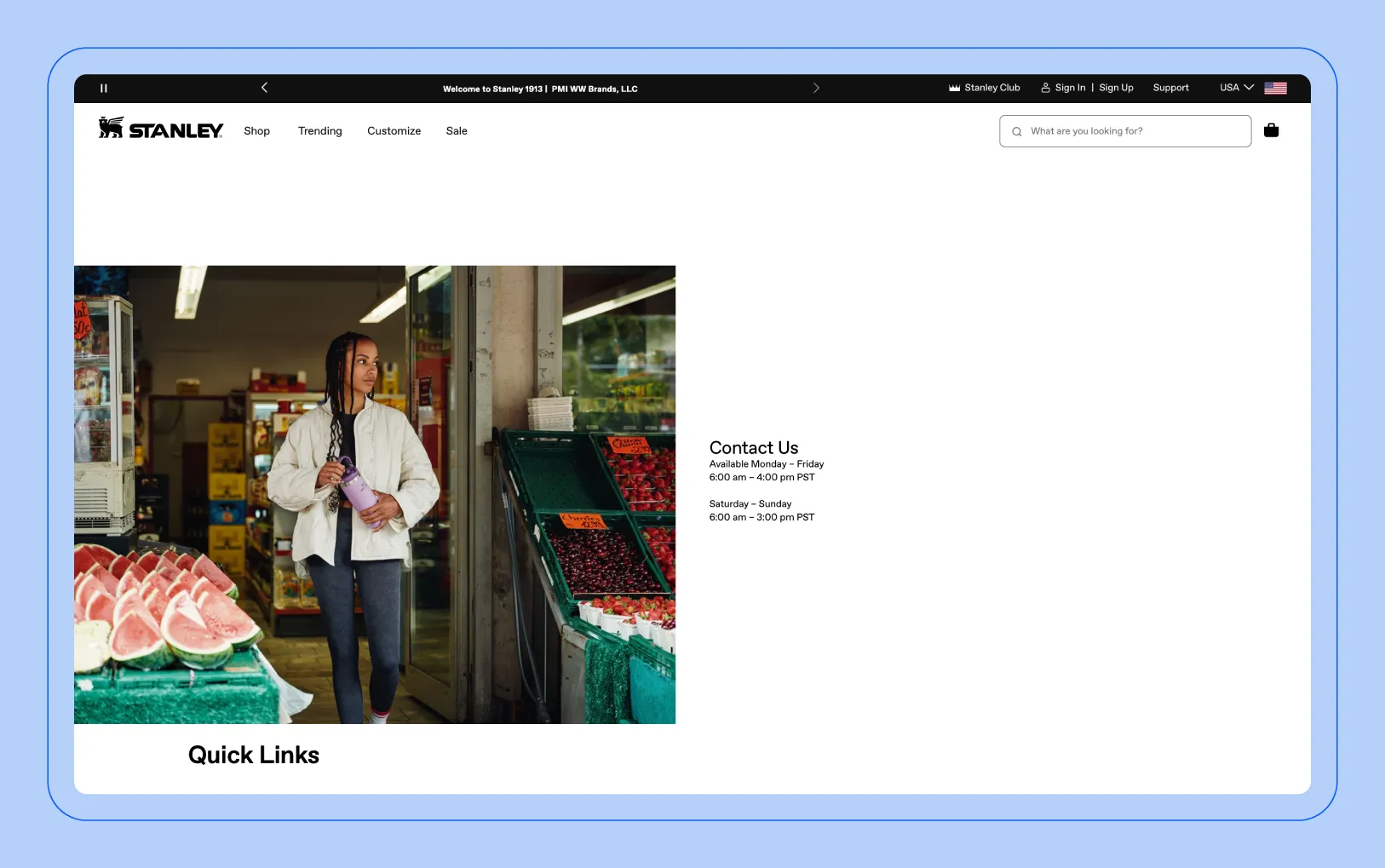Image resolution: width=1385 pixels, height=868 pixels.
Task: Open the Sign Up link
Action: point(1116,88)
